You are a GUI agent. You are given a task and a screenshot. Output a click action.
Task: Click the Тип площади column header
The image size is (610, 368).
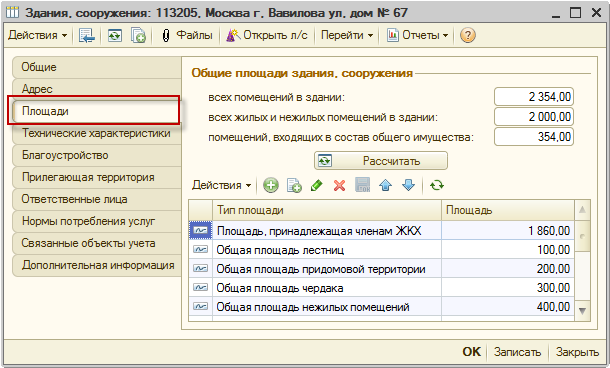click(x=327, y=210)
